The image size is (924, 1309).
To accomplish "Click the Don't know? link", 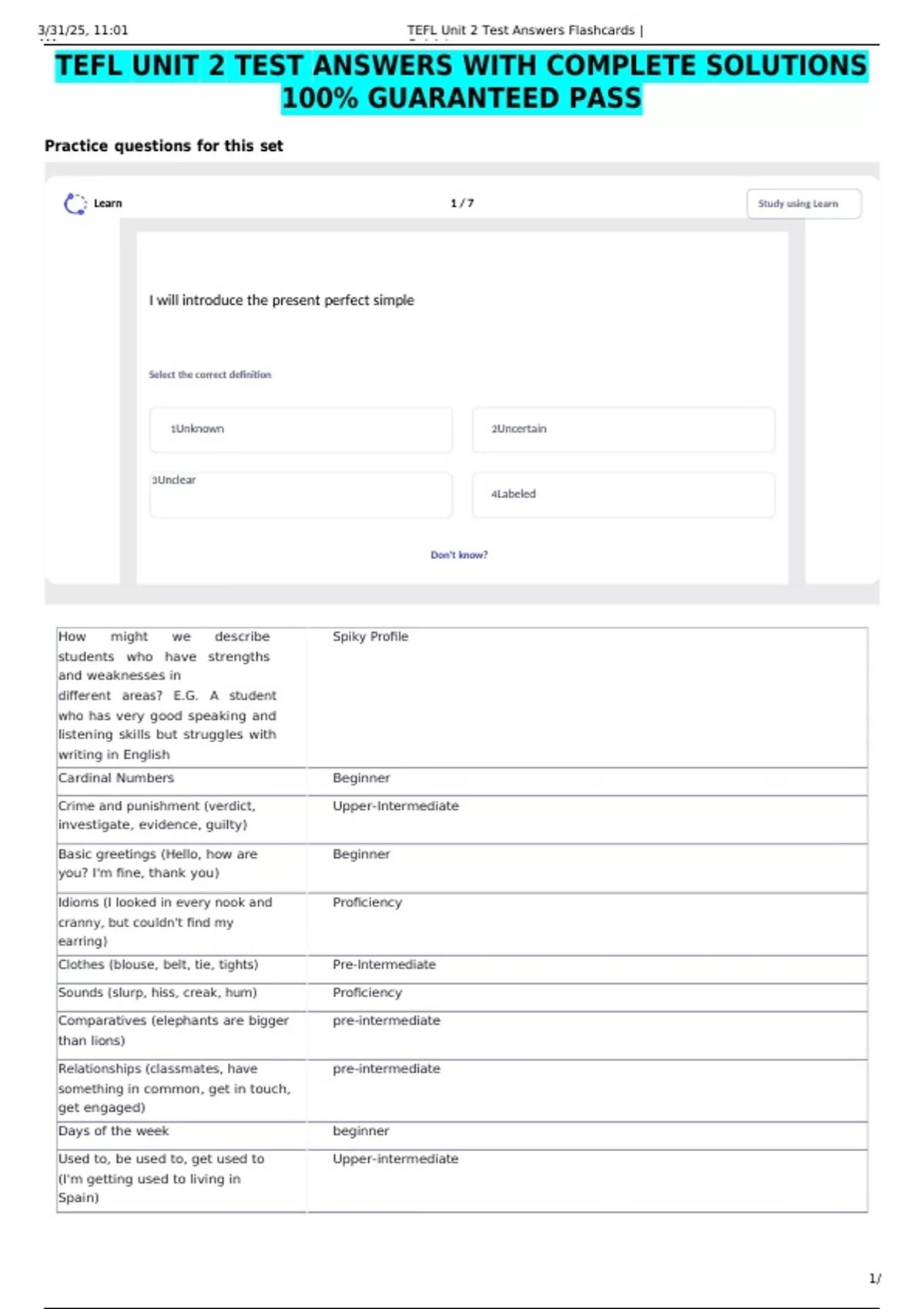I will pos(459,554).
